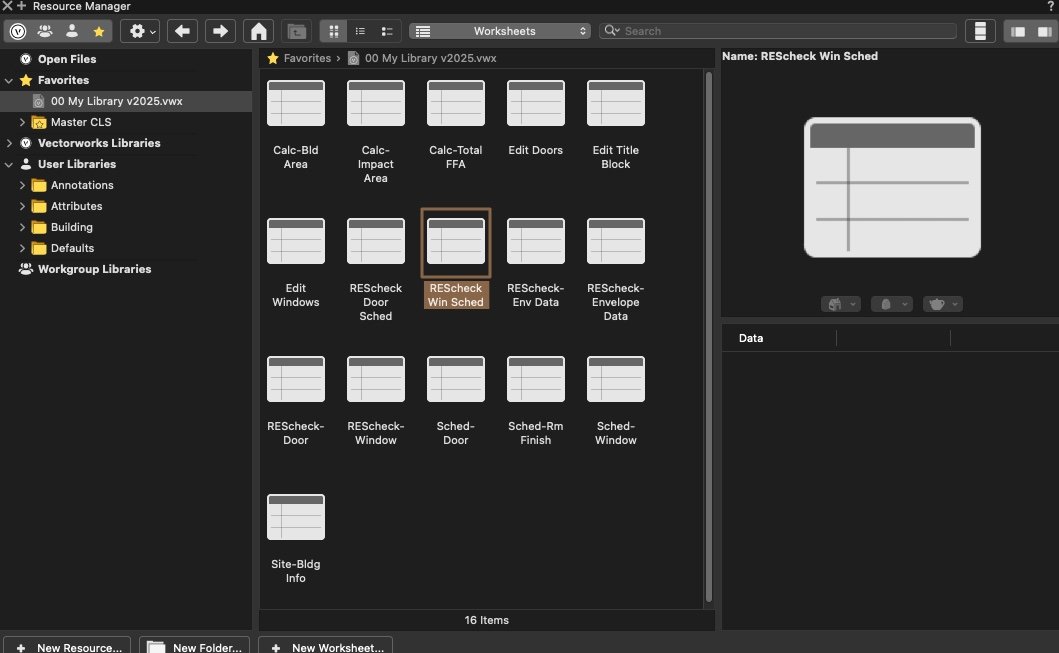1059x653 pixels.
Task: Open the gear action menu
Action: point(139,31)
